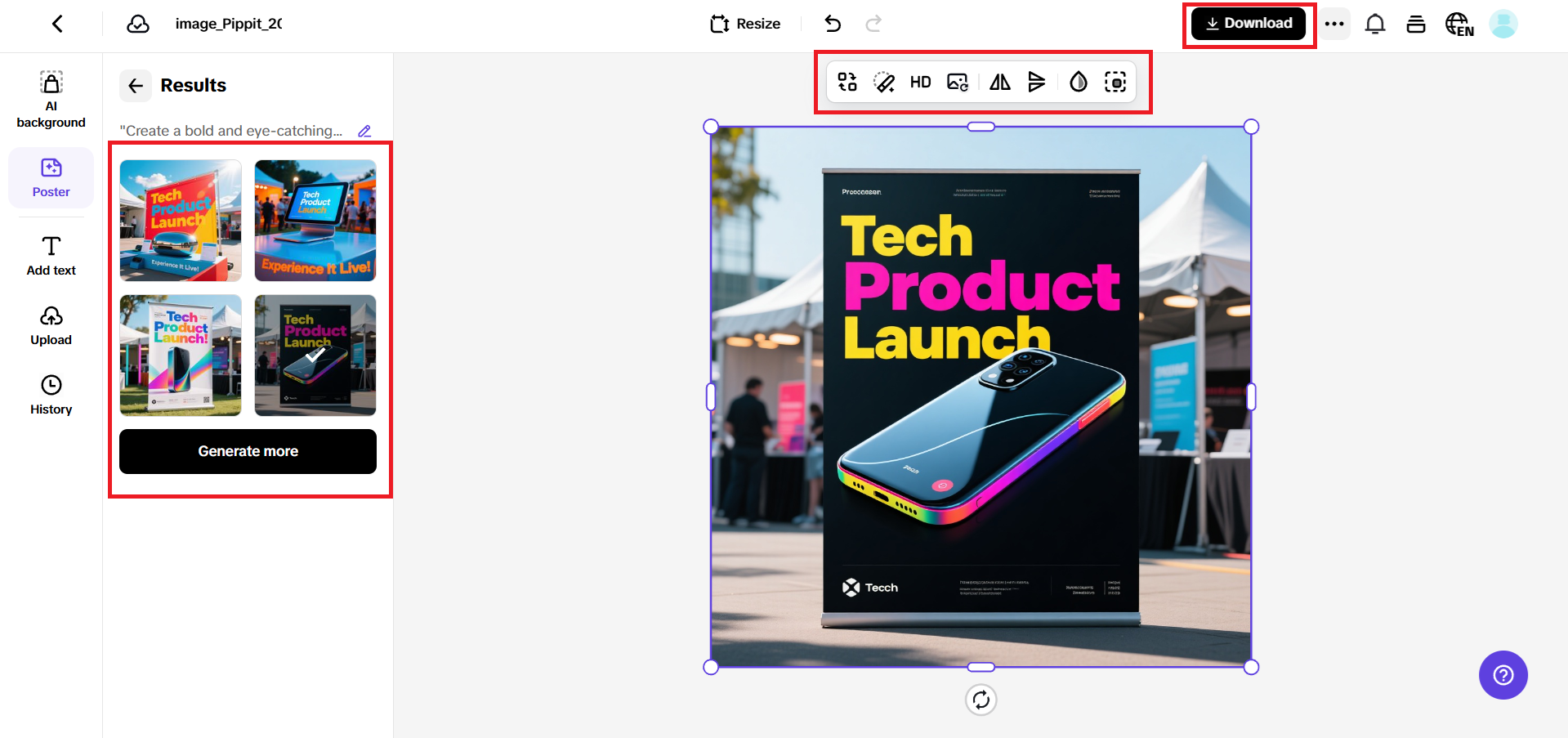1568x738 pixels.
Task: Open the profile account menu
Action: pos(1503,24)
